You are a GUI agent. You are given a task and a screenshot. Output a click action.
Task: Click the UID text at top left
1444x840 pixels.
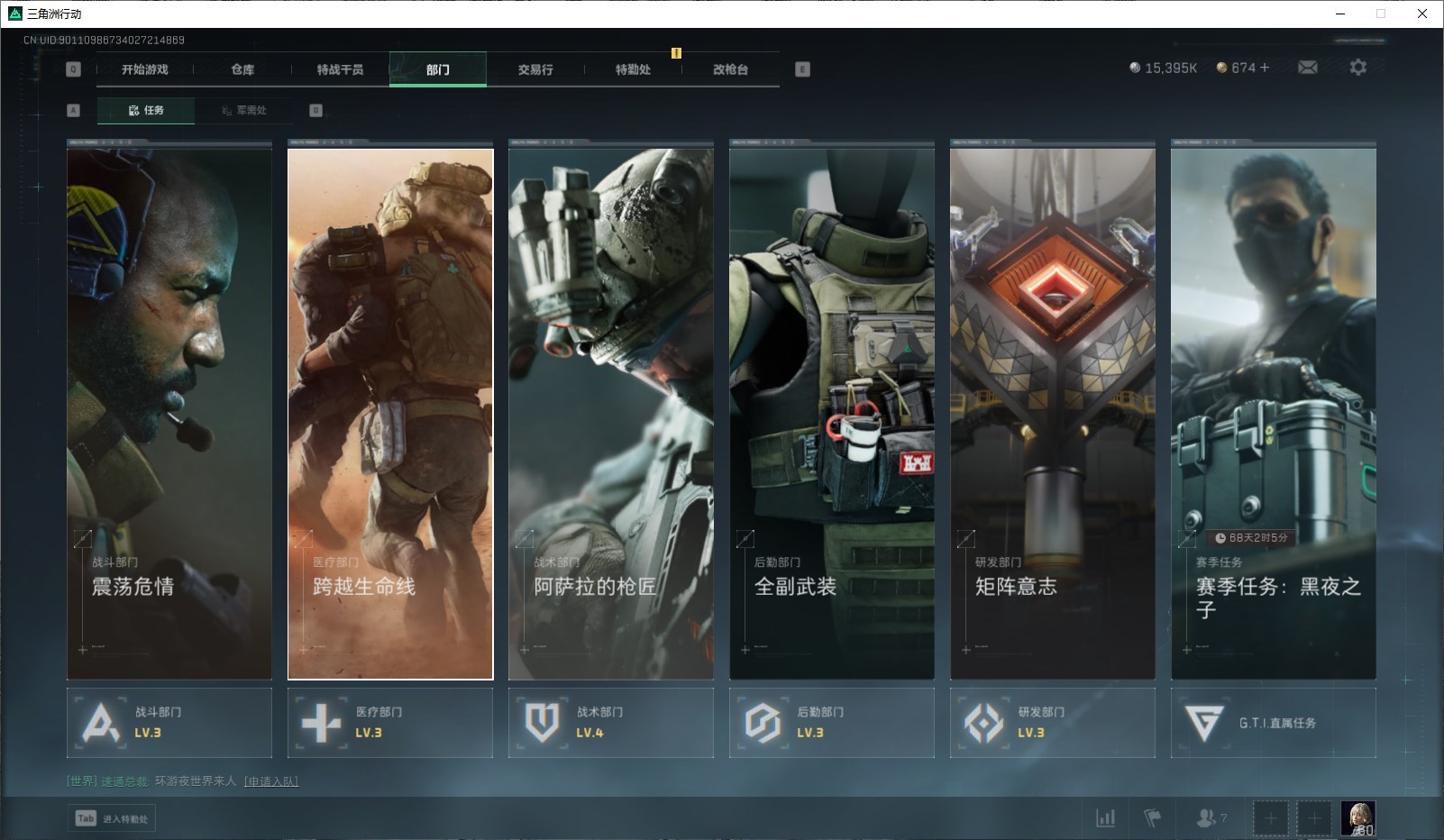tap(104, 41)
